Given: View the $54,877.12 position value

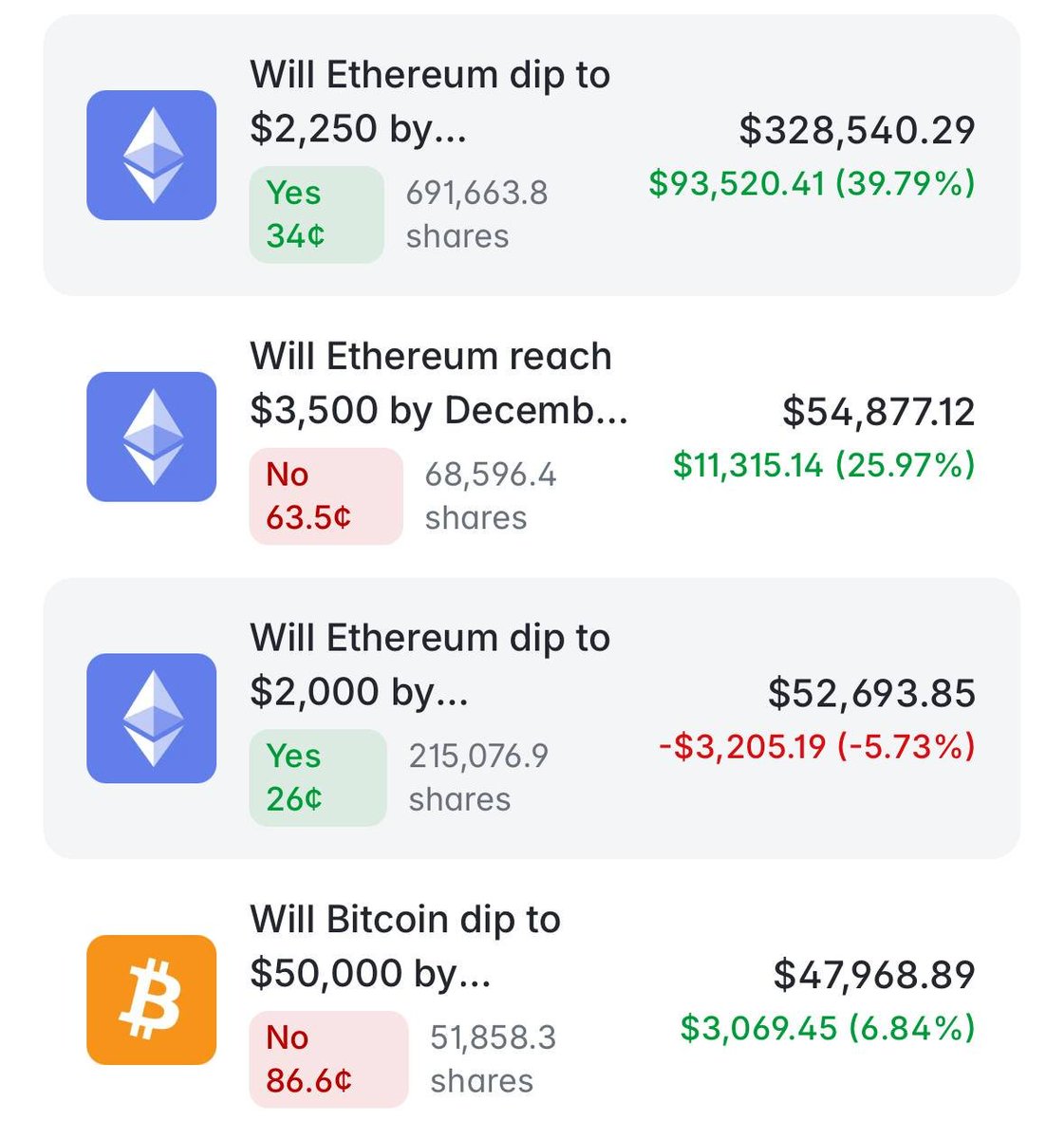Looking at the screenshot, I should coord(879,412).
